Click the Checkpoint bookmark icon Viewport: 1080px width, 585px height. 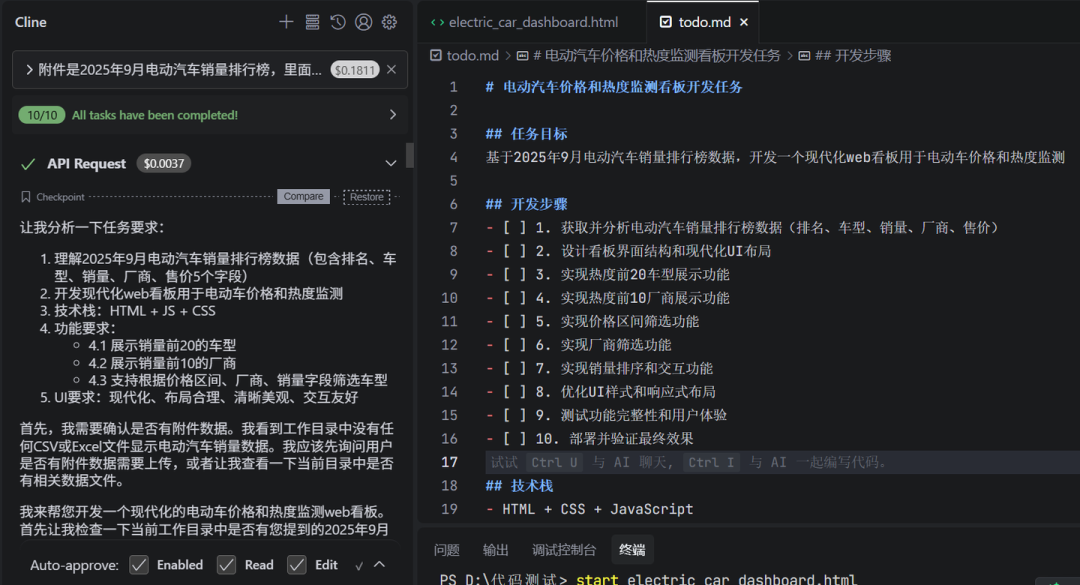[25, 197]
